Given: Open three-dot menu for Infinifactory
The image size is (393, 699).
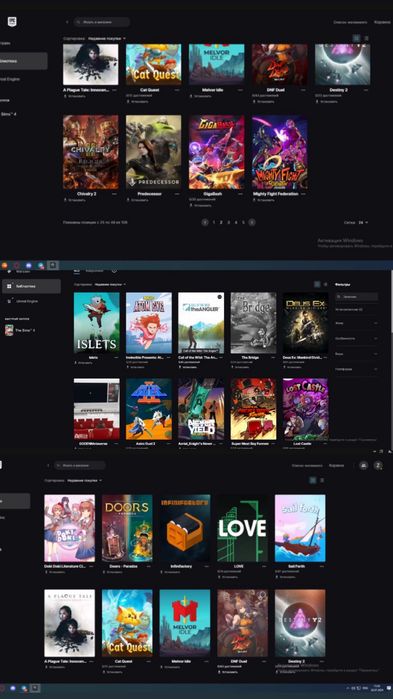Looking at the screenshot, I should (207, 566).
